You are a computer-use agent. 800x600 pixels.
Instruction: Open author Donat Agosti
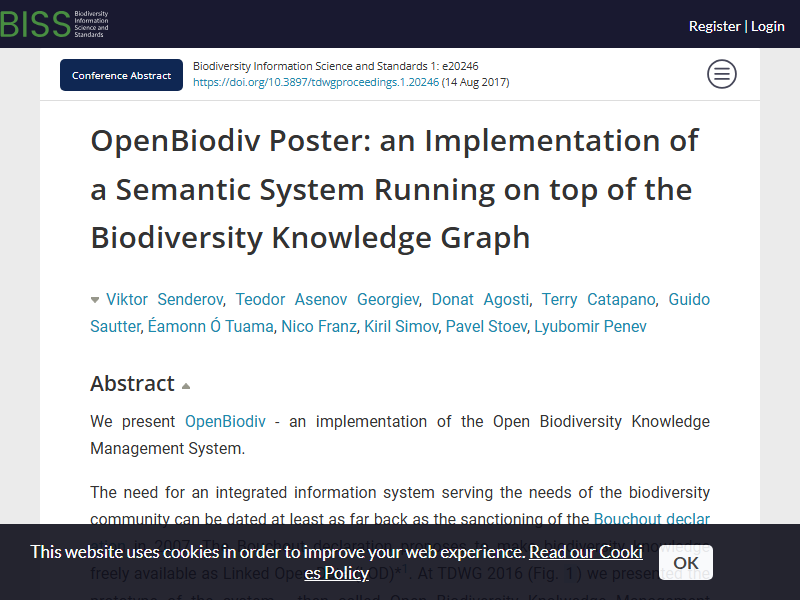480,299
